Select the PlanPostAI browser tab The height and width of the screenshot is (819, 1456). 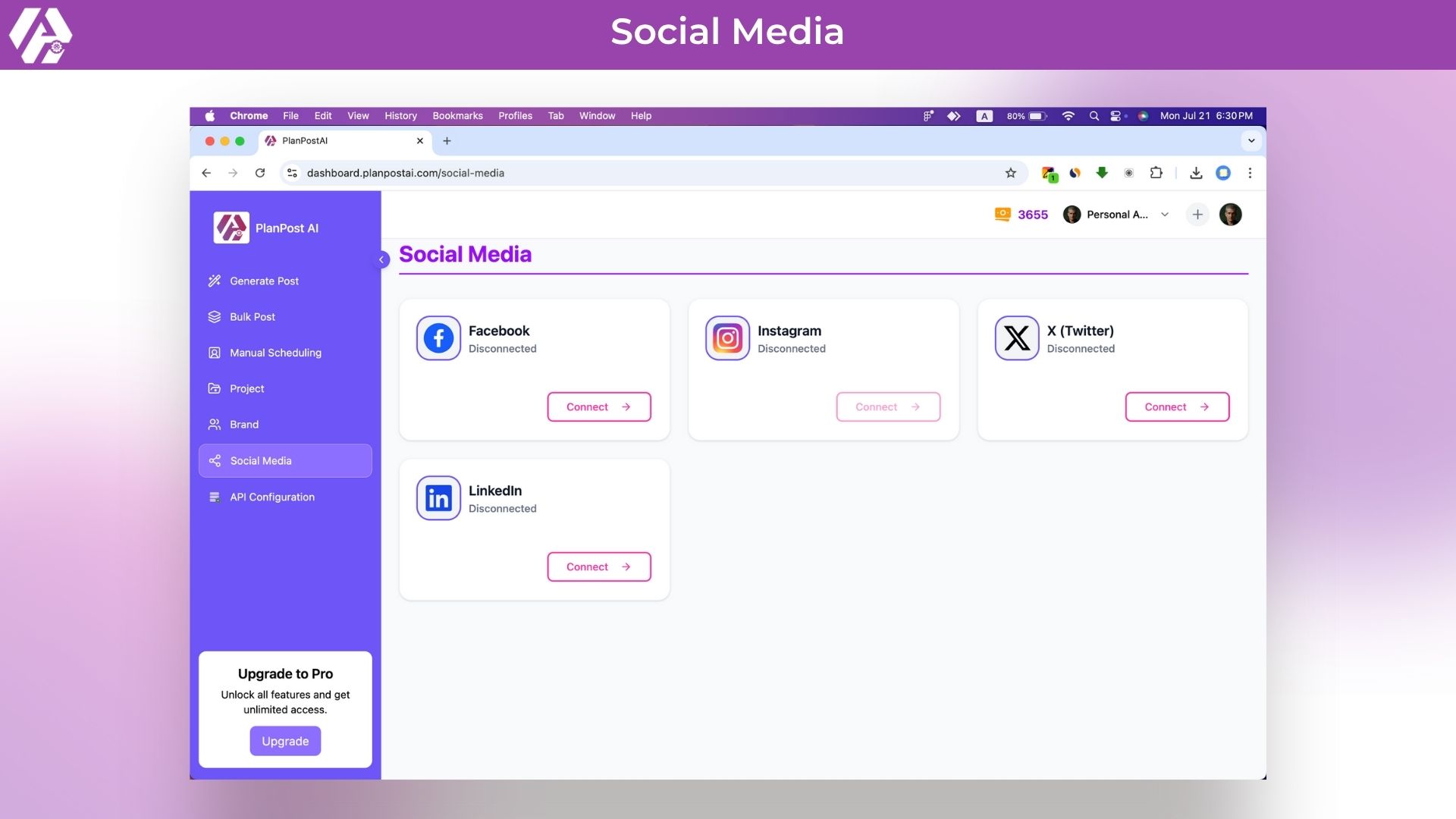click(x=334, y=141)
